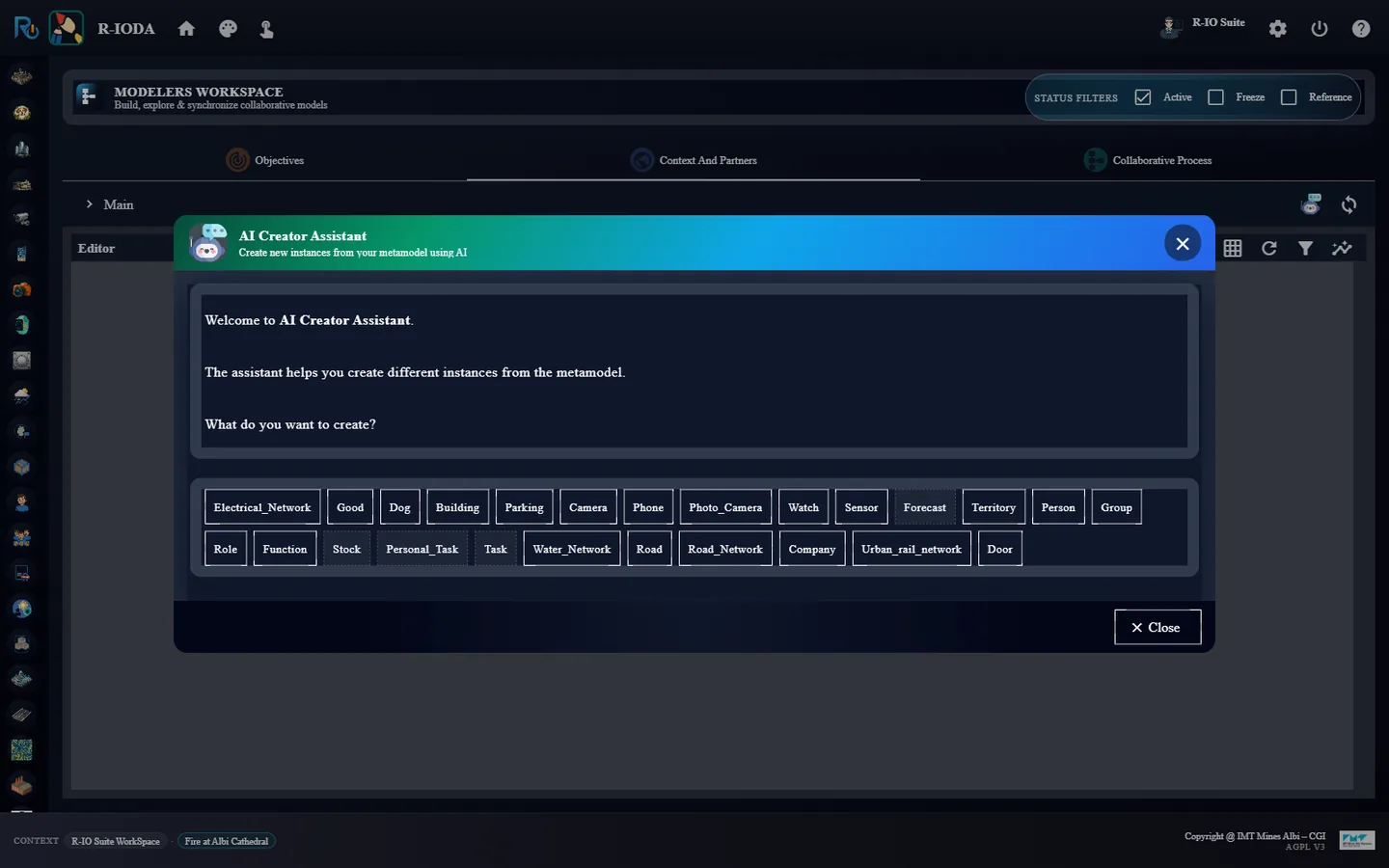Image resolution: width=1389 pixels, height=868 pixels.
Task: Switch to Context And Partners tab
Action: tap(694, 160)
